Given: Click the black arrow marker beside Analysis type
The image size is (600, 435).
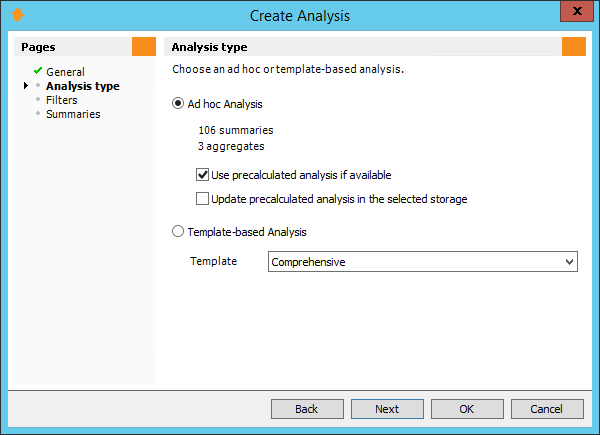Looking at the screenshot, I should (x=26, y=85).
